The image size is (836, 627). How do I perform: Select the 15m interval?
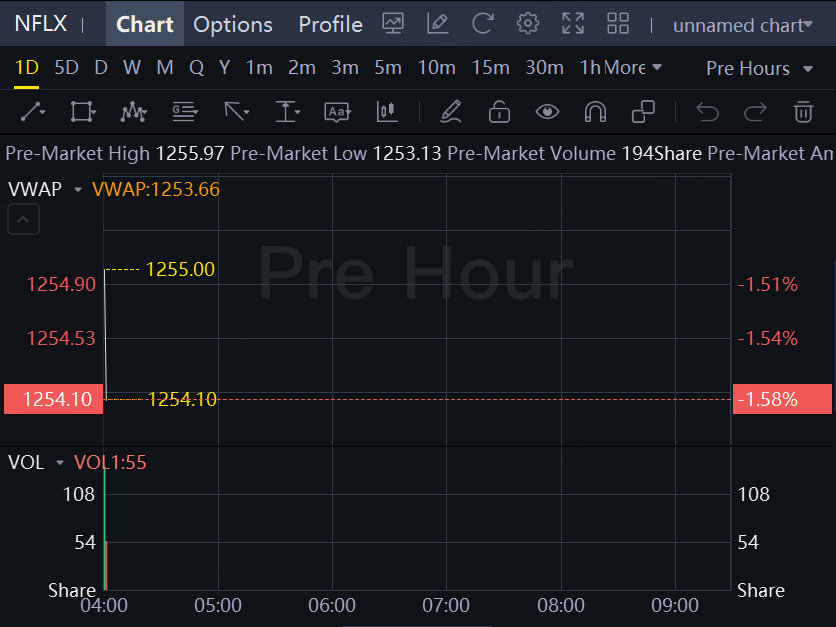click(490, 68)
